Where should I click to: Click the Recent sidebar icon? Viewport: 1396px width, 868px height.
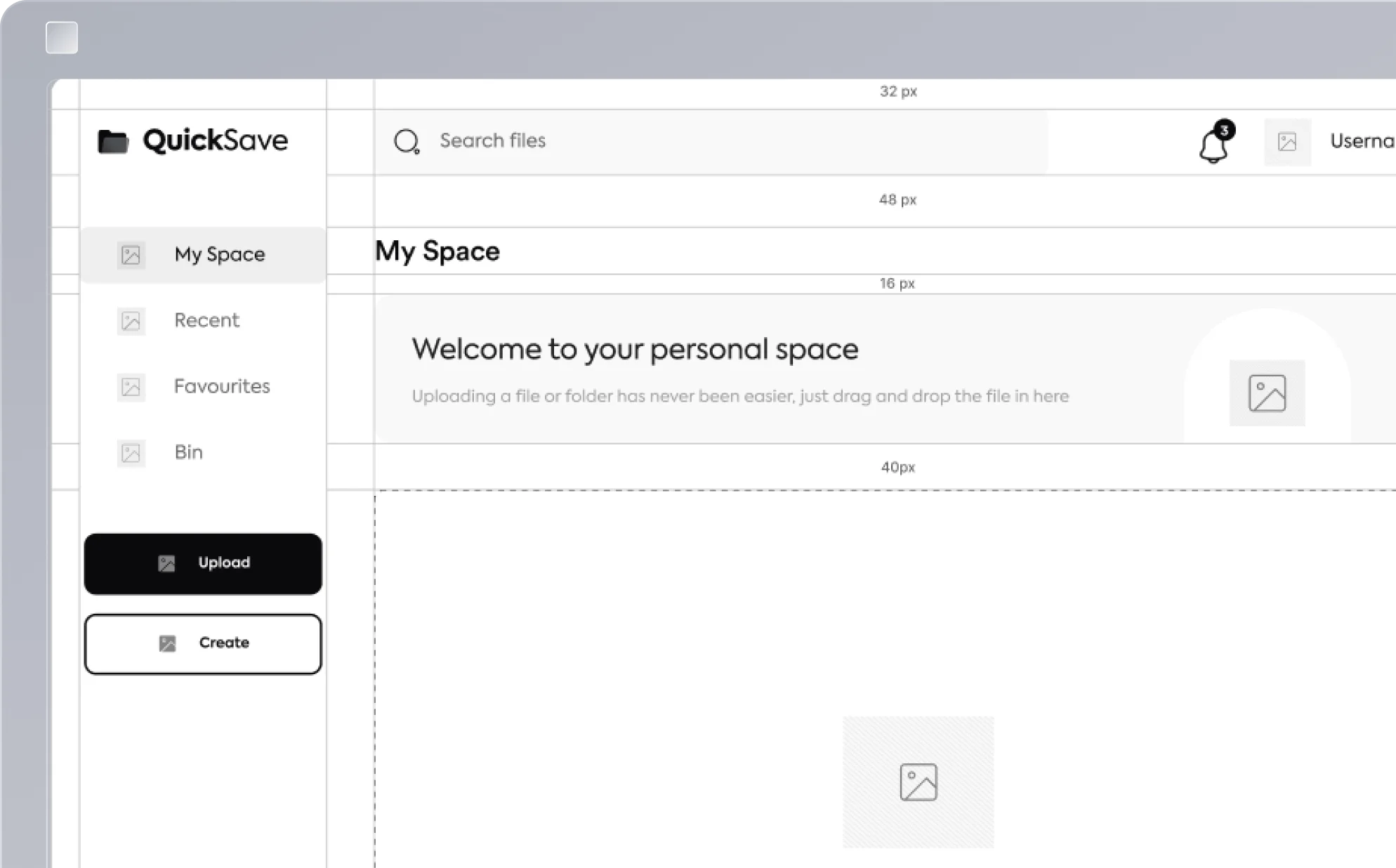[131, 321]
